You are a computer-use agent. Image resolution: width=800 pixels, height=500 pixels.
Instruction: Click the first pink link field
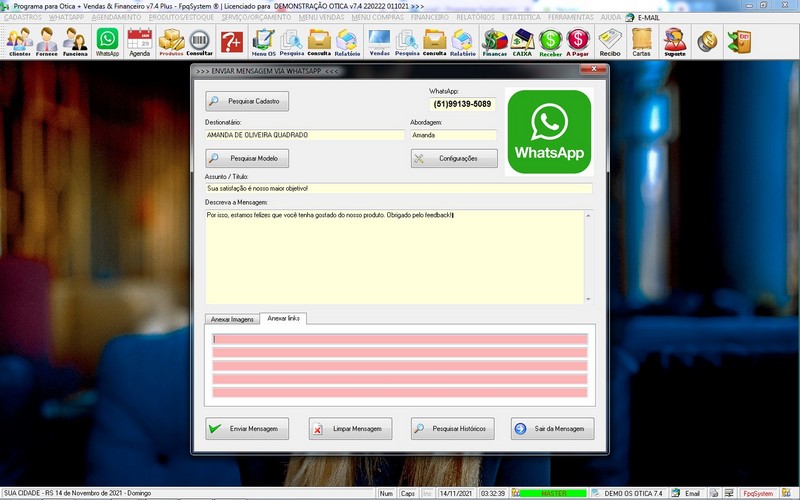pos(400,339)
